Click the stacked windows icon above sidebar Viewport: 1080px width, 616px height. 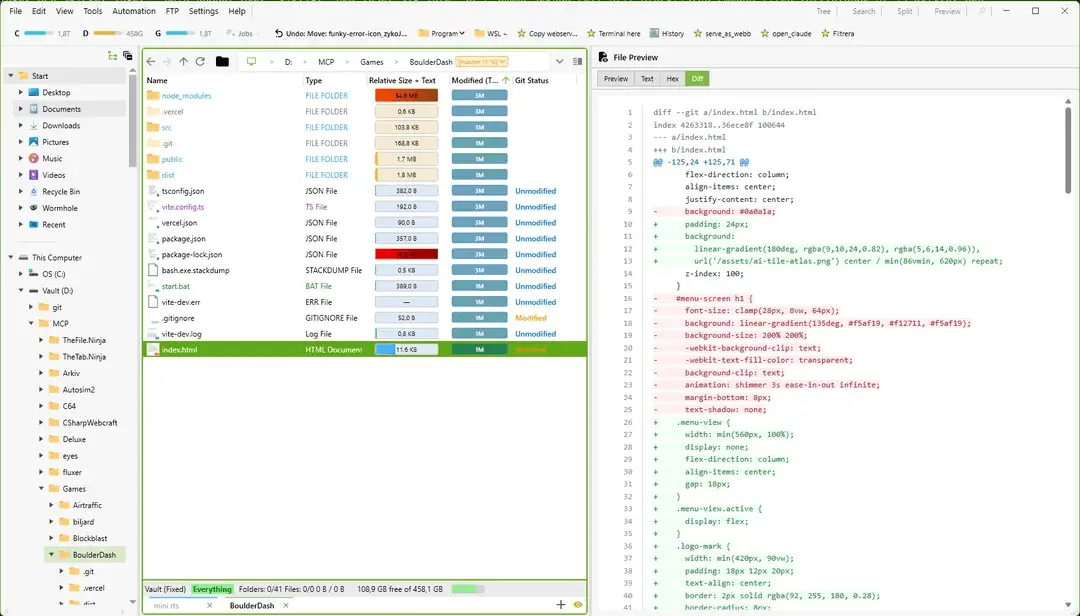click(127, 56)
